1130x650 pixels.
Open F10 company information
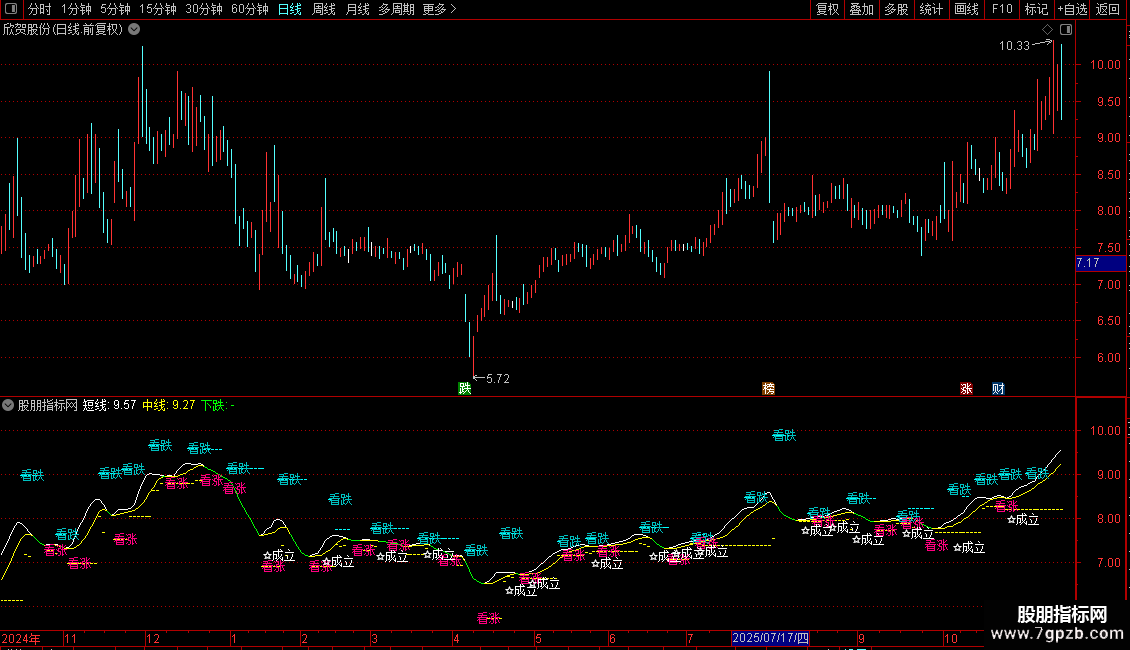pos(1002,9)
